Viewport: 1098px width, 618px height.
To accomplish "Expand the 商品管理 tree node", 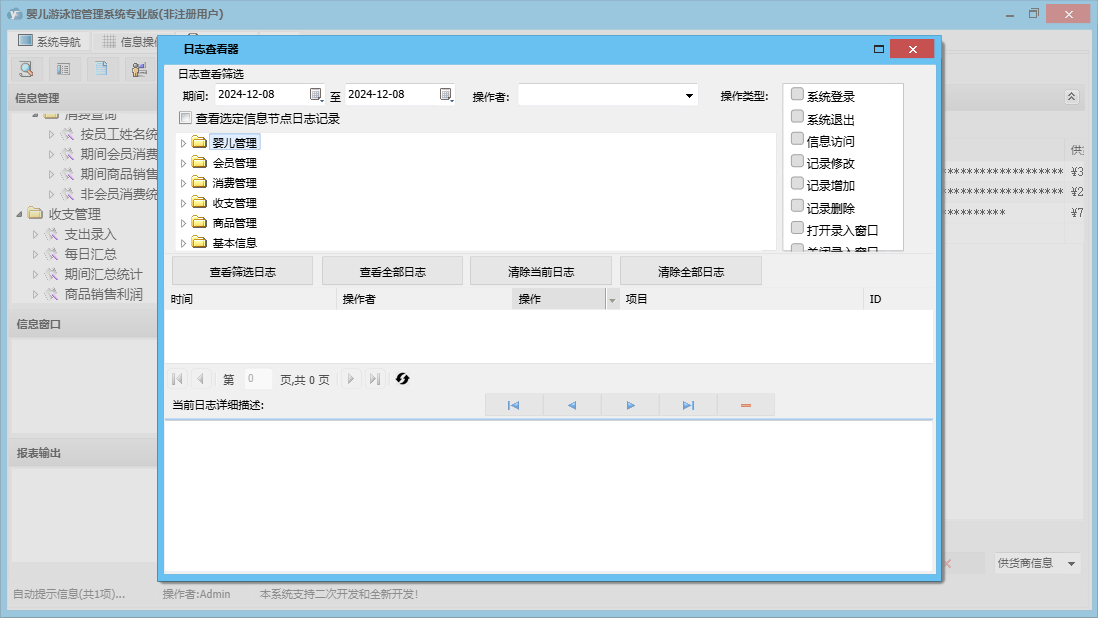I will [x=183, y=223].
